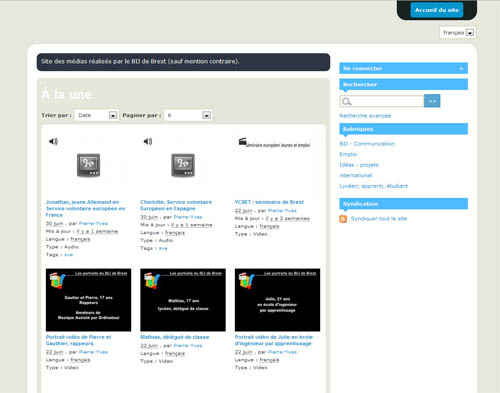Click the sve tag under Jonathan item
Image resolution: width=500 pixels, height=393 pixels.
click(x=68, y=255)
